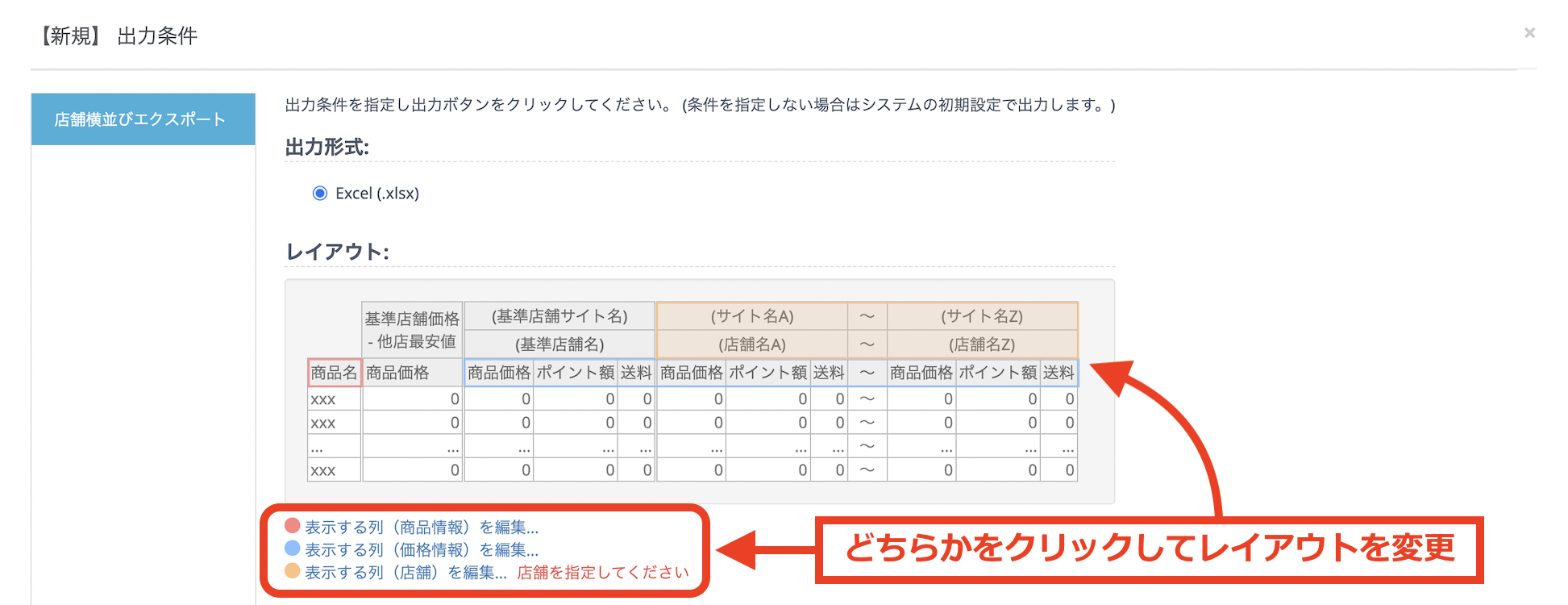Click the (店舗名Z) orange header cell
1568x605 pixels.
[x=981, y=344]
